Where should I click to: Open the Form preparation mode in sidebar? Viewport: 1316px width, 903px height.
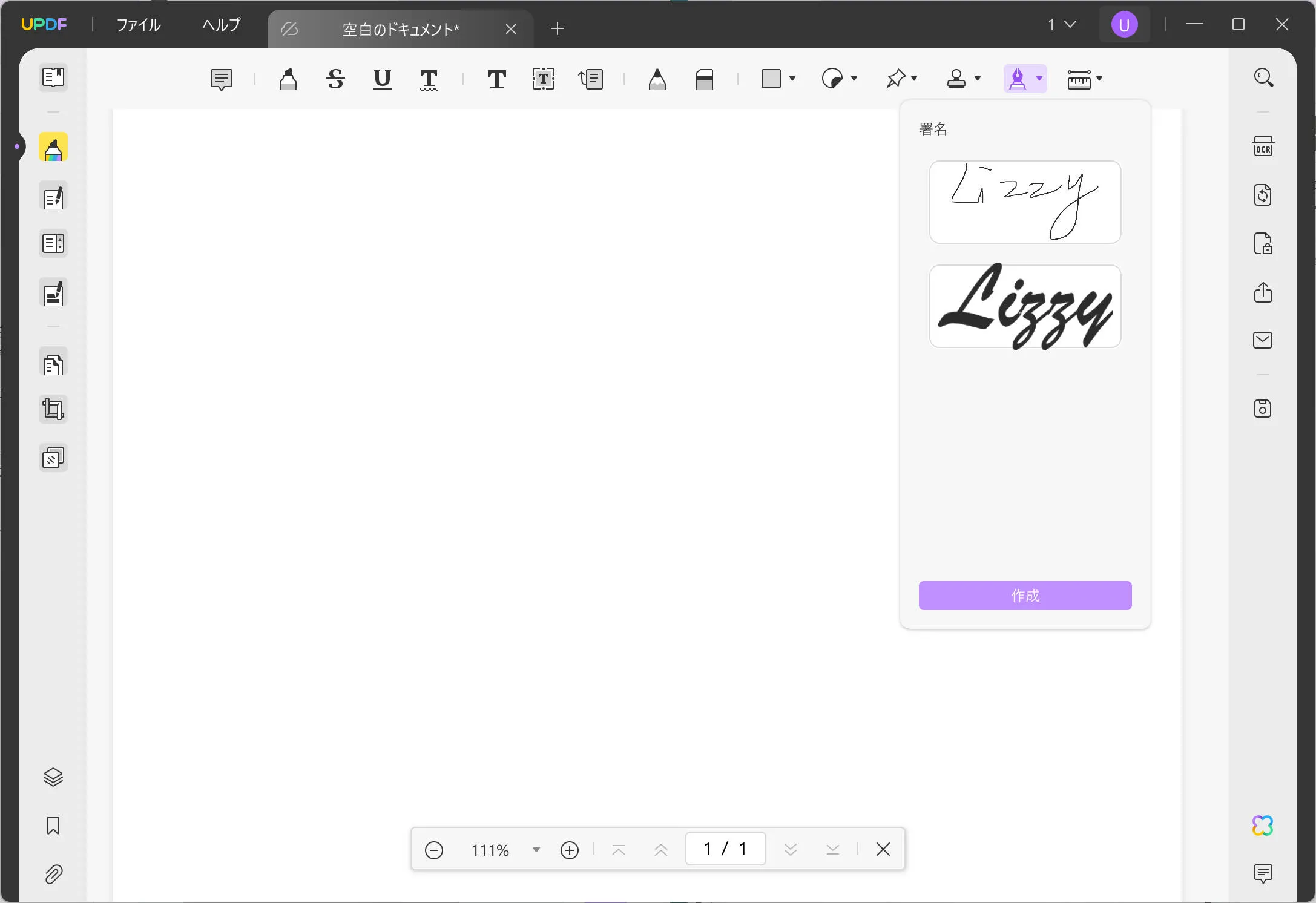(x=53, y=243)
